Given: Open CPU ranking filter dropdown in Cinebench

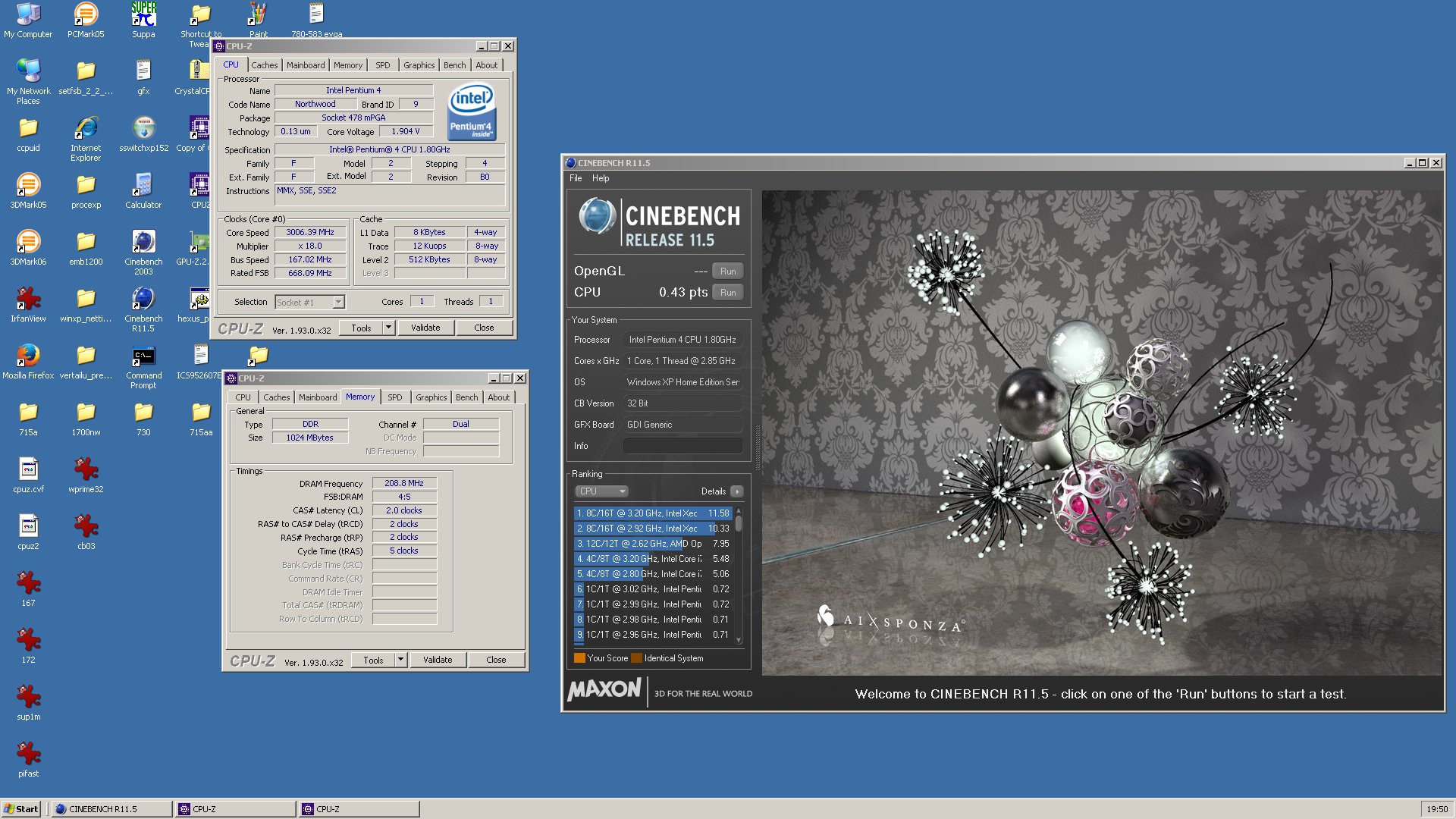Looking at the screenshot, I should click(602, 491).
